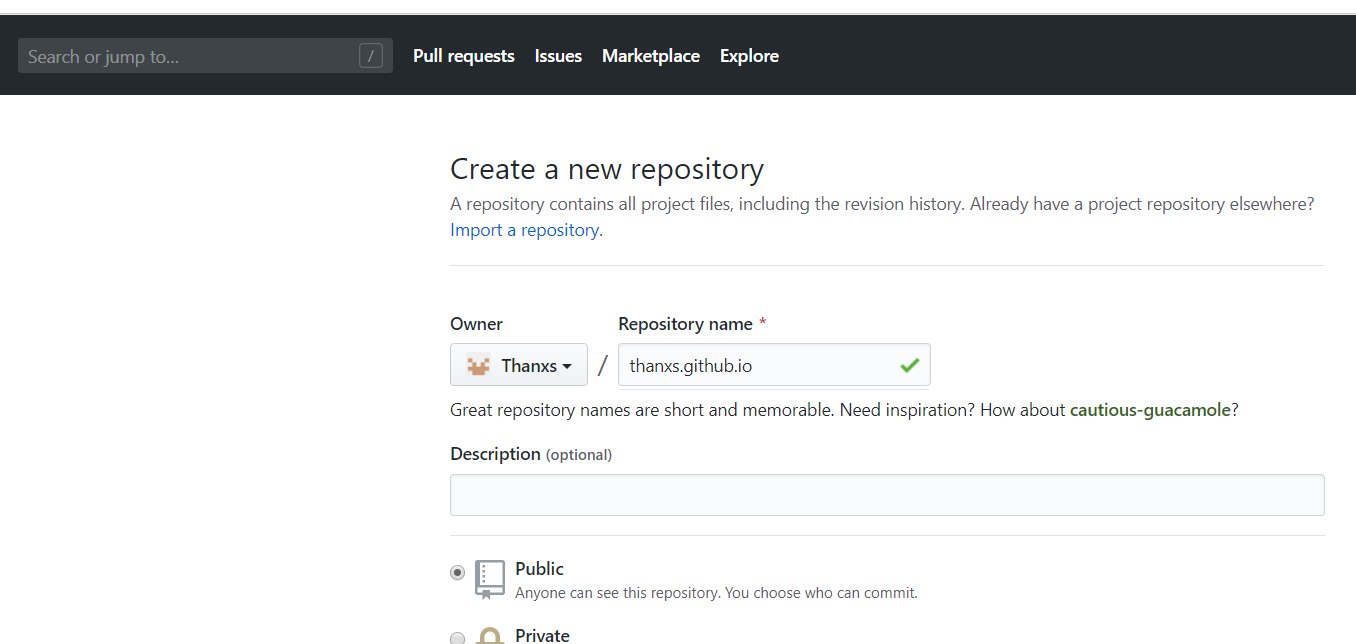This screenshot has height=644, width=1356.
Task: Open the Owner dropdown showing Thanxs
Action: 518,365
